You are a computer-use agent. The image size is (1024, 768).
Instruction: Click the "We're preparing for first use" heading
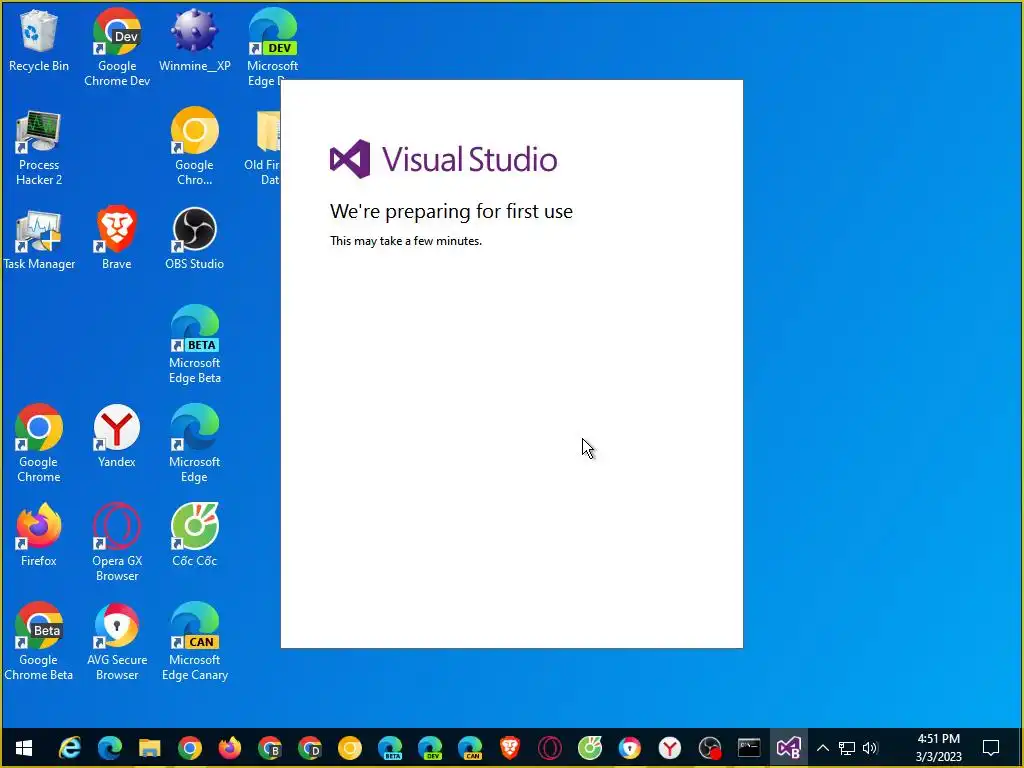pos(451,212)
